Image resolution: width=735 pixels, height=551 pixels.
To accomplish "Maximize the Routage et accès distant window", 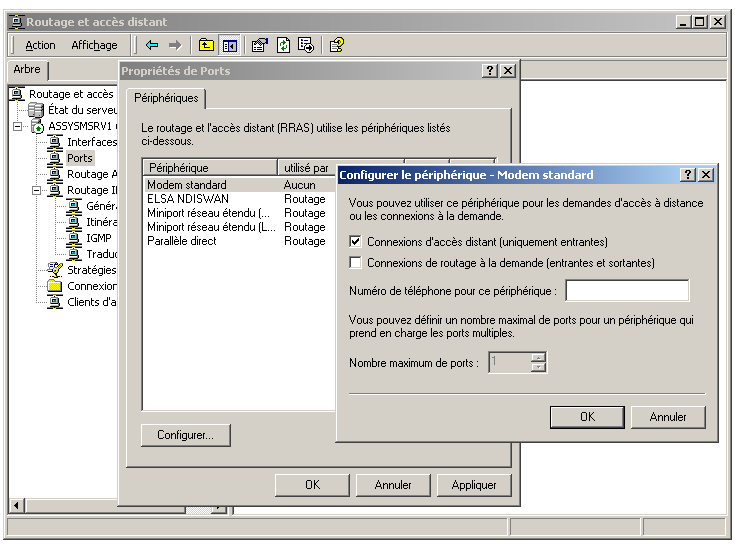I will click(x=699, y=22).
